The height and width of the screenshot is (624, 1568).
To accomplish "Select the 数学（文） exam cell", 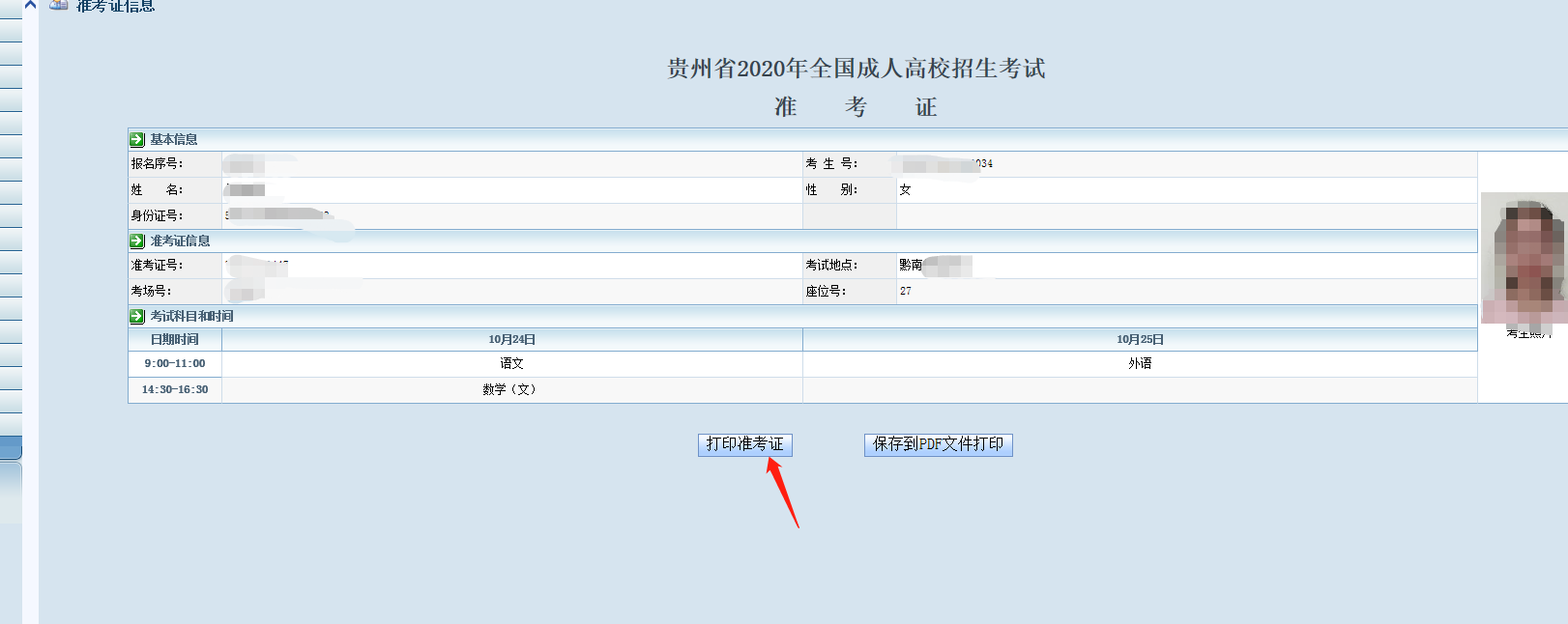I will 509,389.
